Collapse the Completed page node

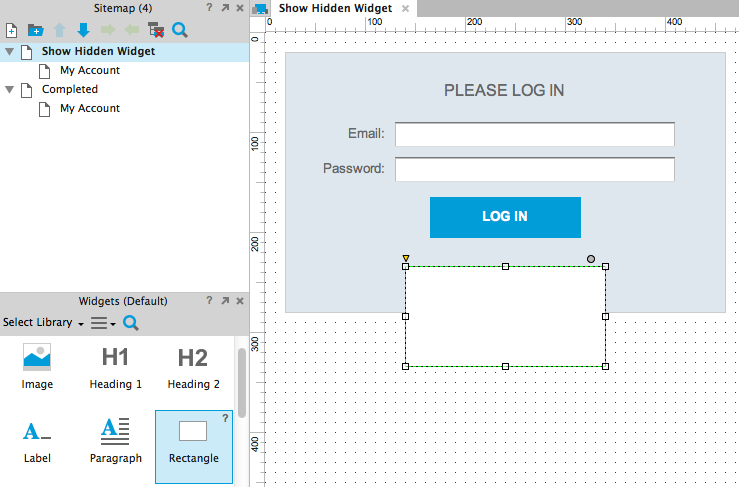click(x=10, y=89)
